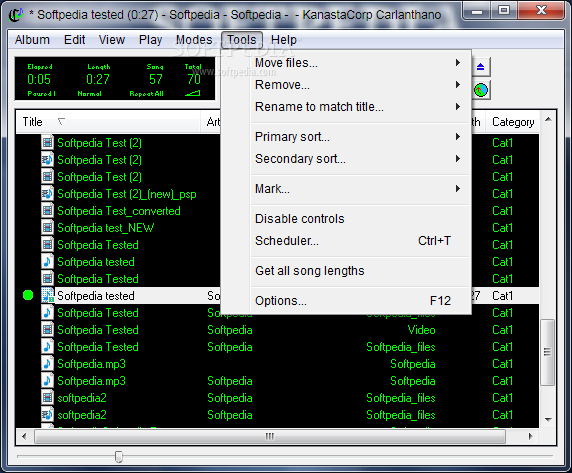Expand the Remove submenu arrow
The height and width of the screenshot is (473, 572).
458,85
